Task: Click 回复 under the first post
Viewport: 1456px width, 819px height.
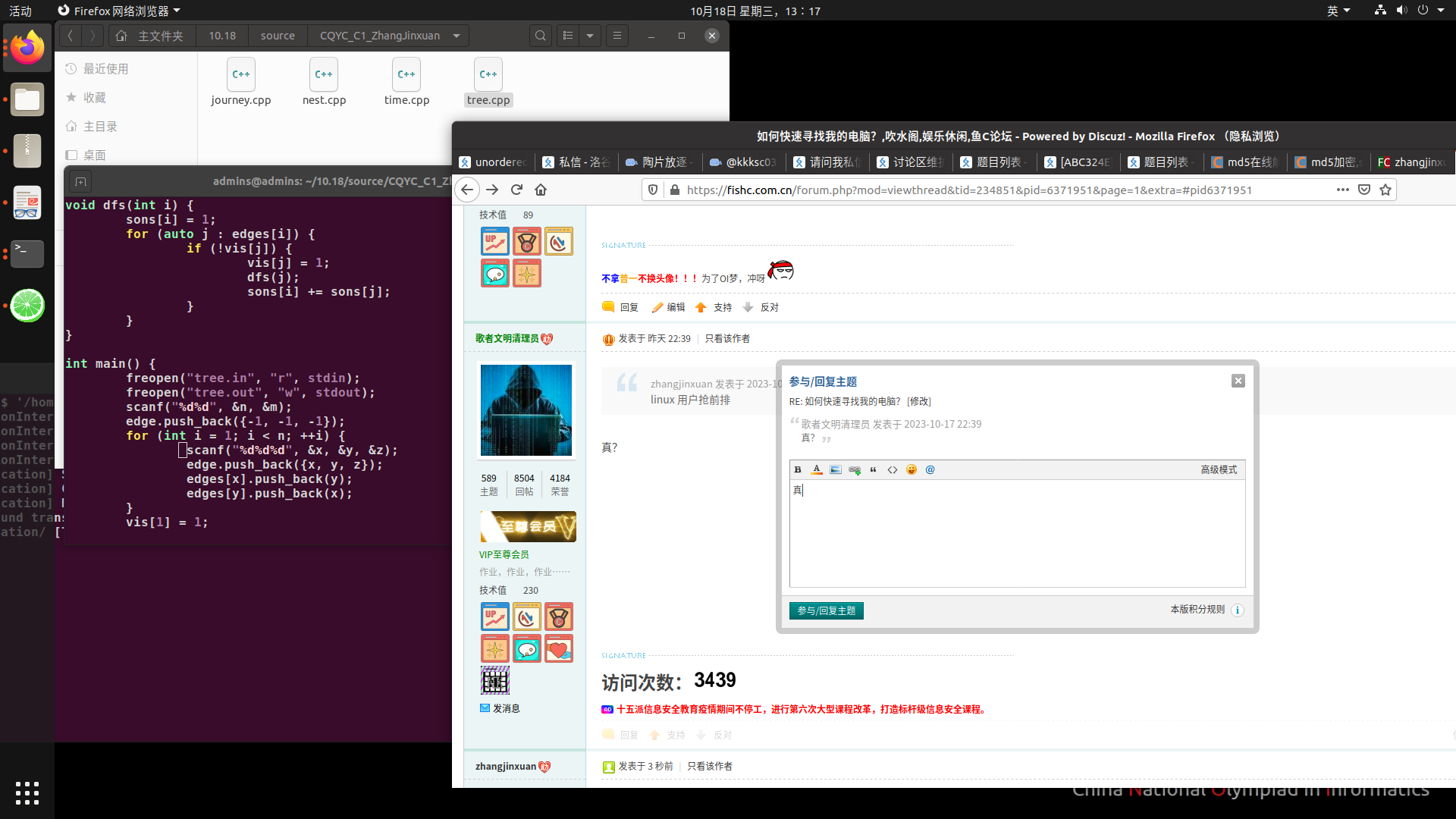Action: tap(620, 307)
